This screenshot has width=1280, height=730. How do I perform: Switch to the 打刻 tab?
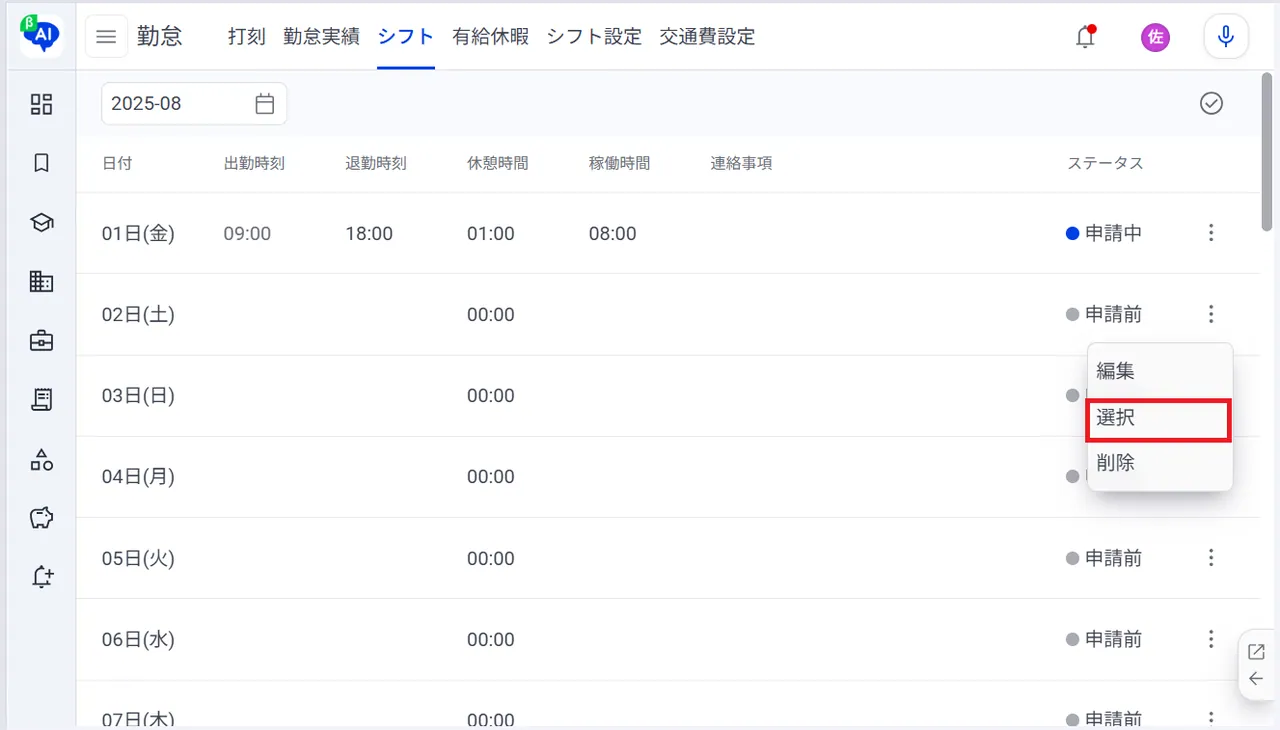247,37
